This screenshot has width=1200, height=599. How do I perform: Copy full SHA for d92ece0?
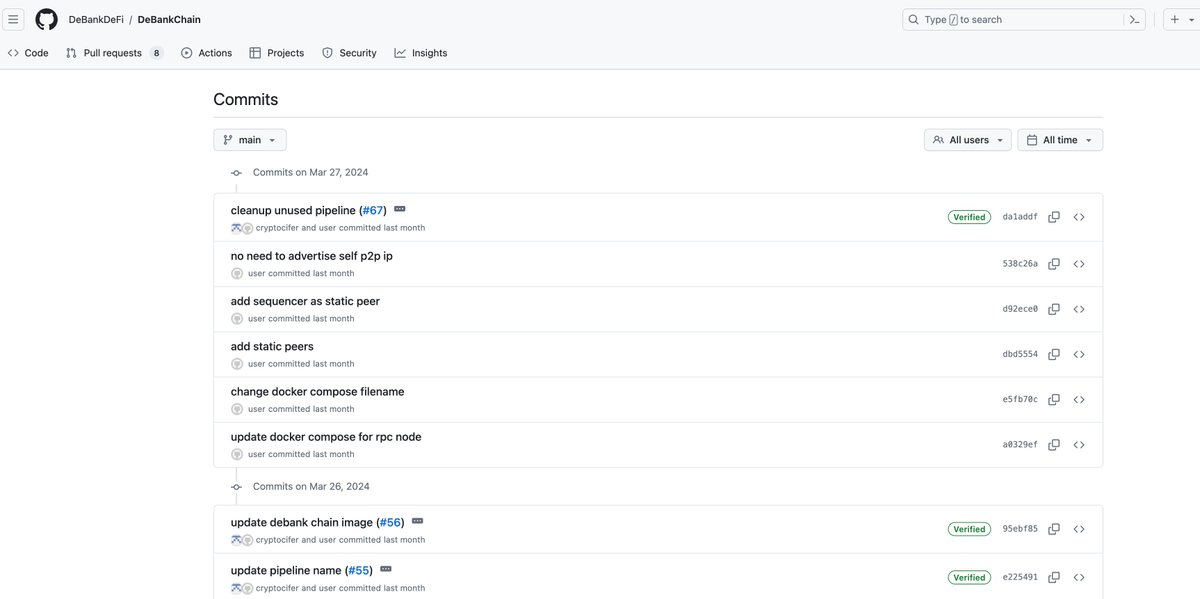(1054, 309)
